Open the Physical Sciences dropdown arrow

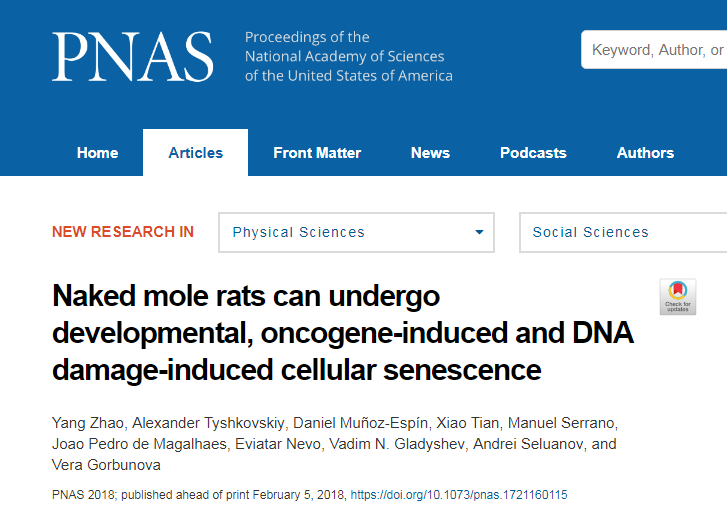(x=479, y=232)
